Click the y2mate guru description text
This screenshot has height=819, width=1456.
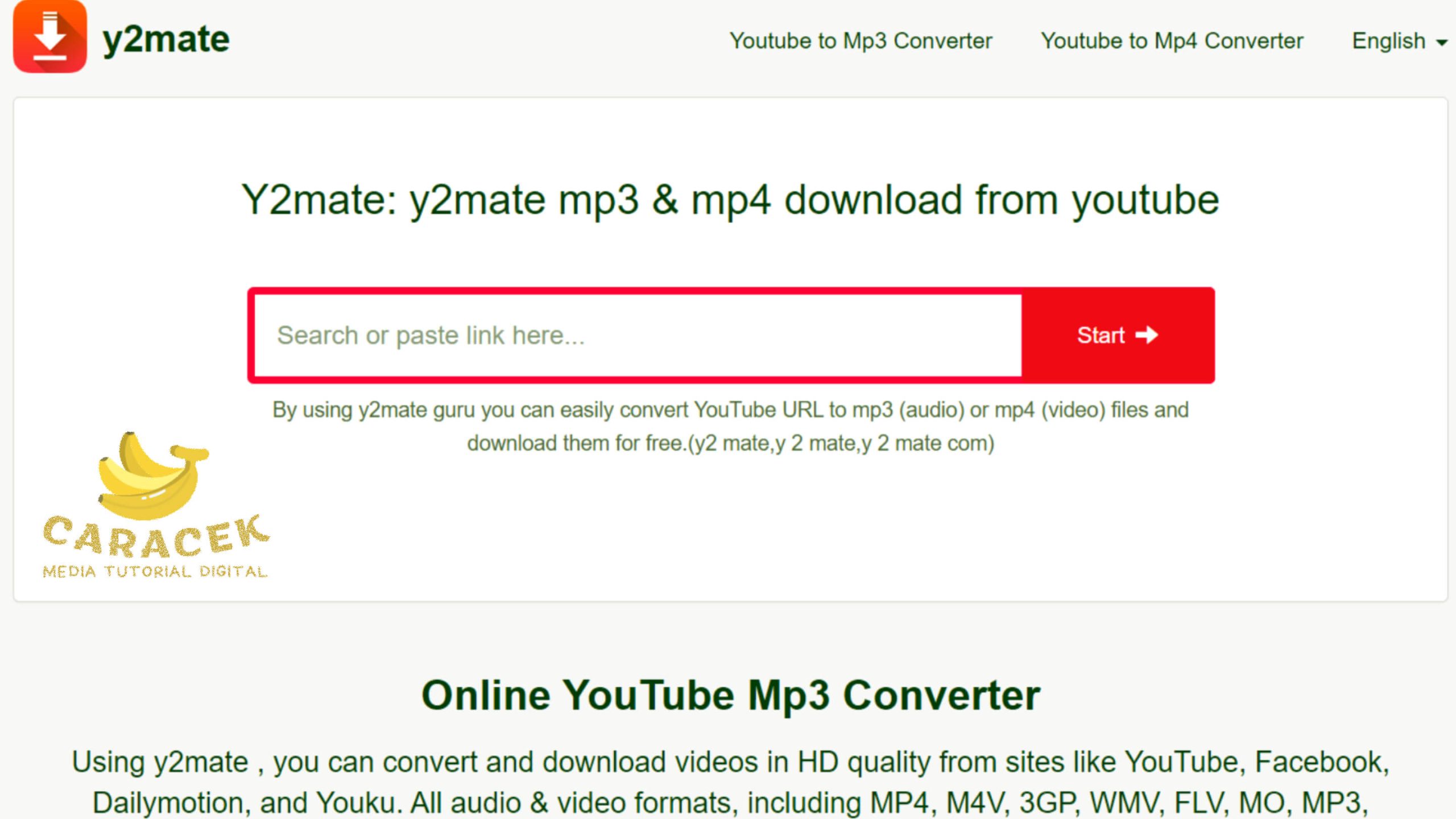click(x=730, y=410)
